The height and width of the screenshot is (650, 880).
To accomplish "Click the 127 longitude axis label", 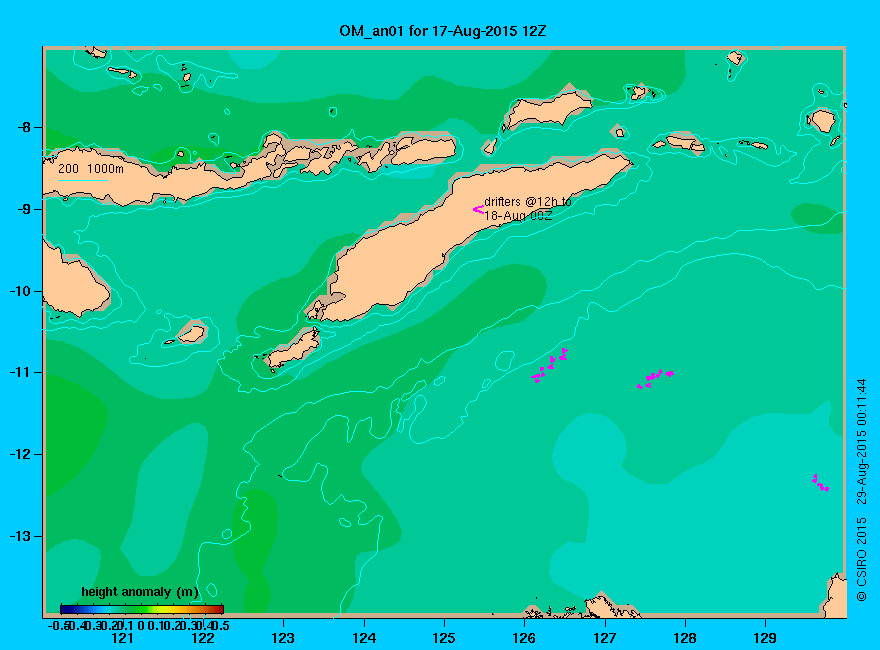I will pyautogui.click(x=604, y=638).
